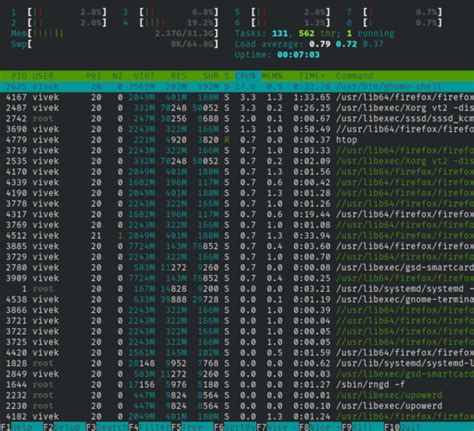Select the htop process row PID 4779
The image size is (474, 431).
(x=237, y=140)
